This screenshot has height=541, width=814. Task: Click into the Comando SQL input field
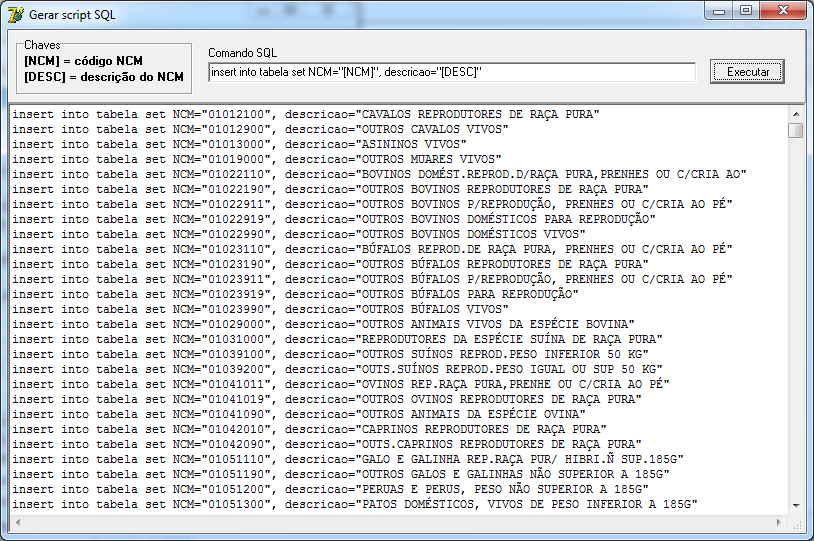(452, 72)
